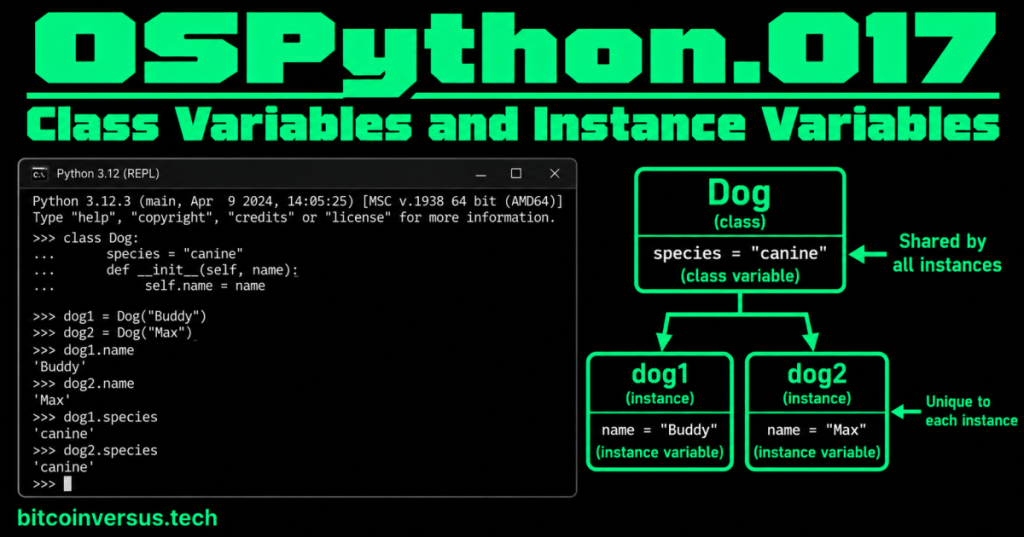Screen dimensions: 1024x537
Task: Click the "(instance)" label under dog2
Action: tap(817, 399)
